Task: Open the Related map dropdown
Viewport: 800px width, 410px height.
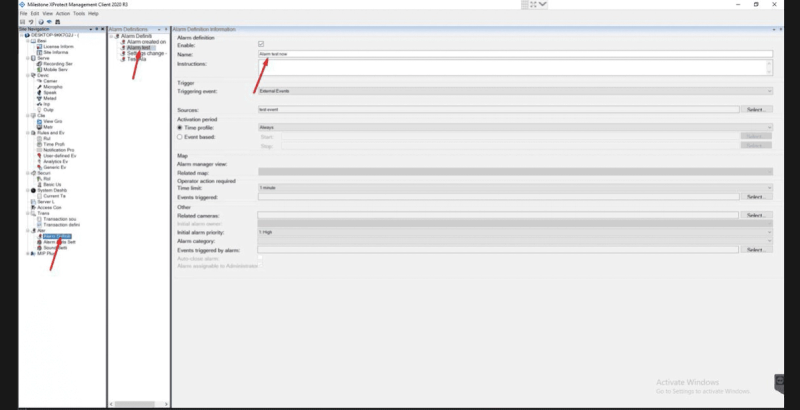Action: [x=515, y=172]
